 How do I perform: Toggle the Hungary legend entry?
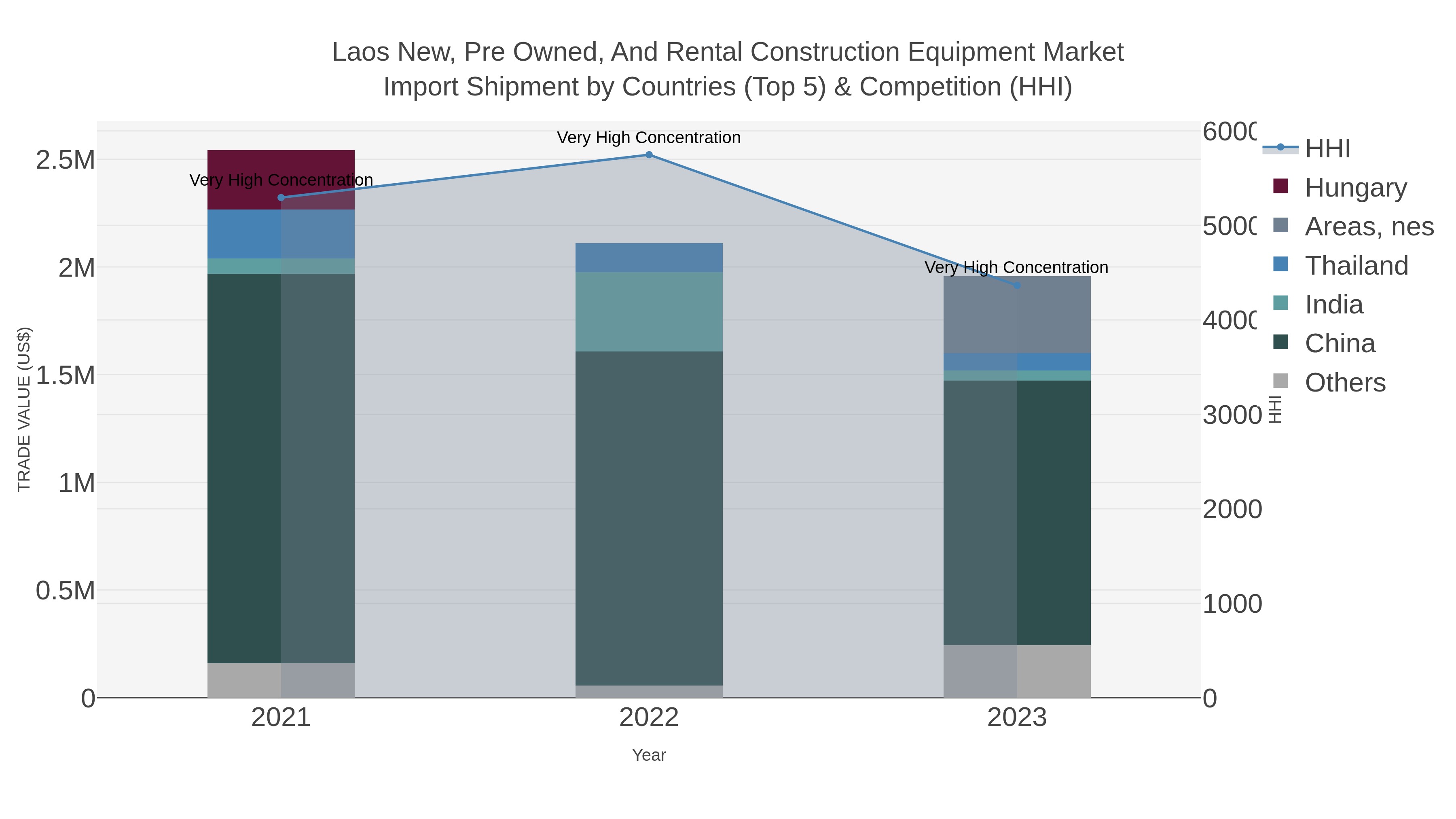pyautogui.click(x=1340, y=188)
